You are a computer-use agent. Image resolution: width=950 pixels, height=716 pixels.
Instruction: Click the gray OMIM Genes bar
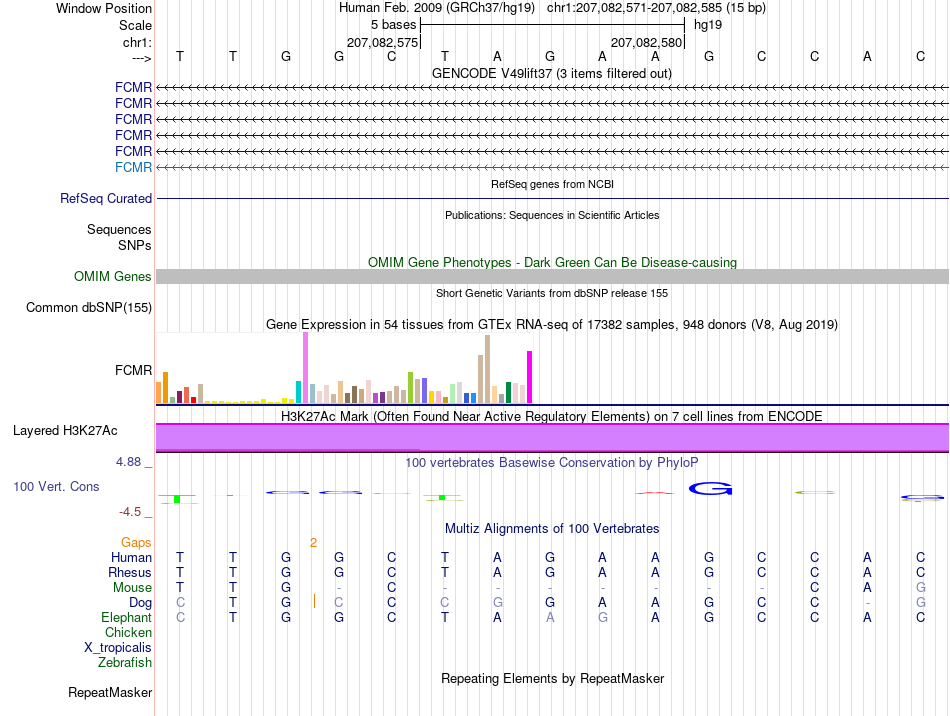tap(552, 277)
